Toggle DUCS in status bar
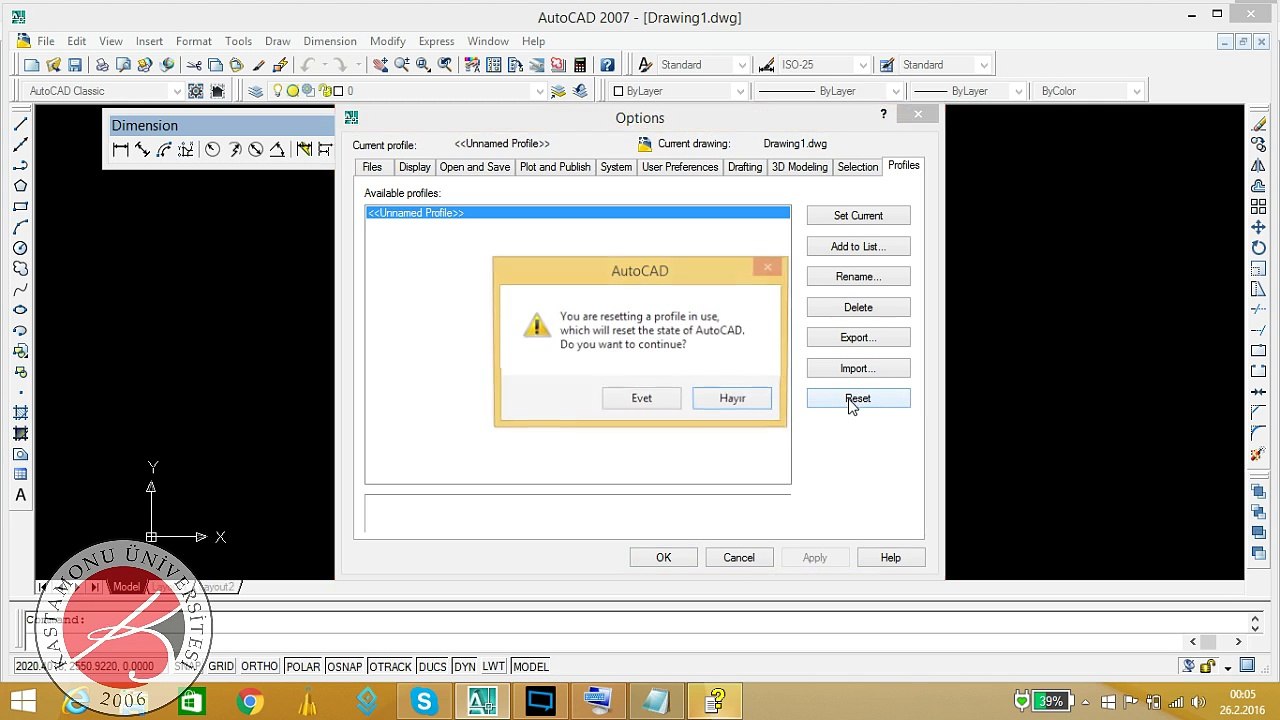Screen dimensions: 1280x720 point(433,667)
